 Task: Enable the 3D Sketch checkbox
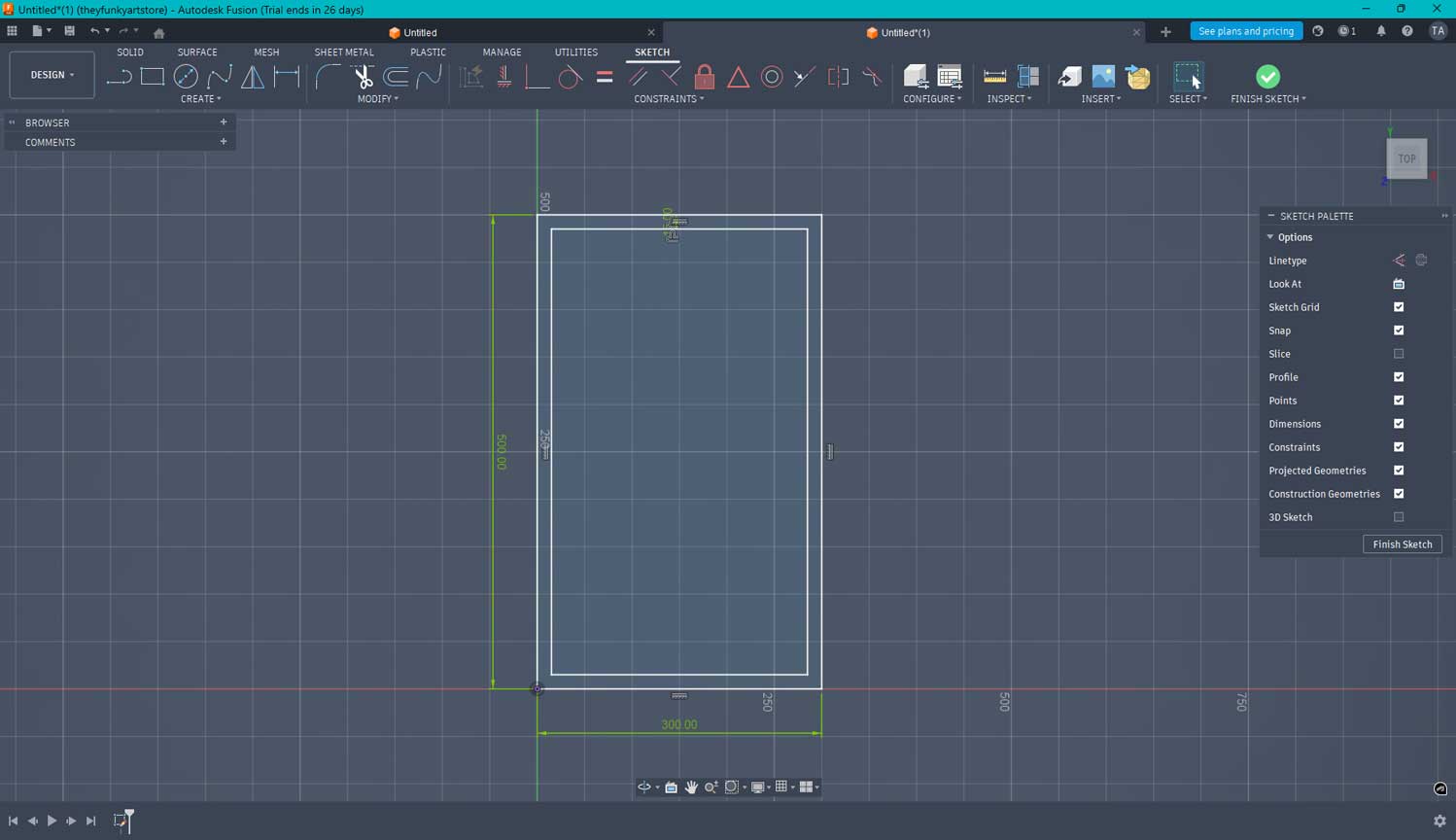click(1399, 517)
